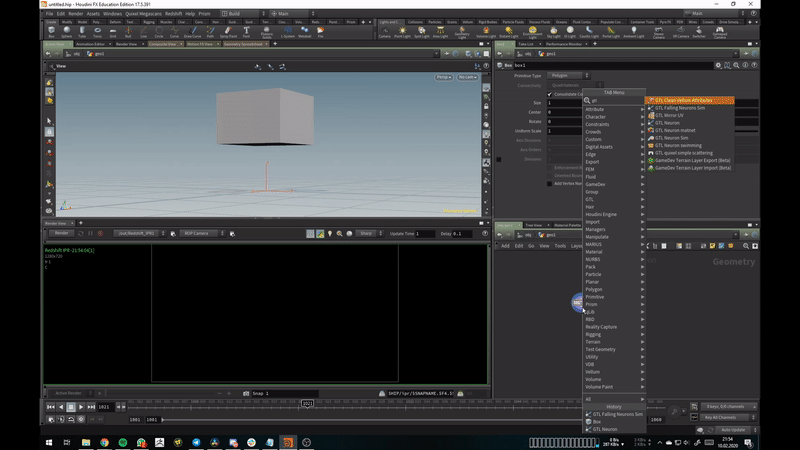800x450 pixels.
Task: Launch Telegram from the Windows taskbar
Action: [196, 441]
